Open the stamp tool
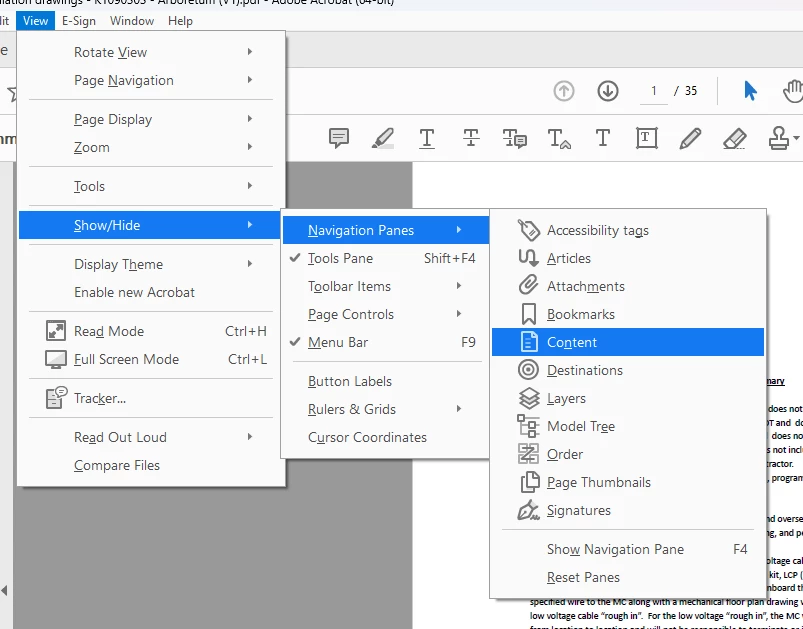Image resolution: width=803 pixels, height=629 pixels. [x=779, y=138]
